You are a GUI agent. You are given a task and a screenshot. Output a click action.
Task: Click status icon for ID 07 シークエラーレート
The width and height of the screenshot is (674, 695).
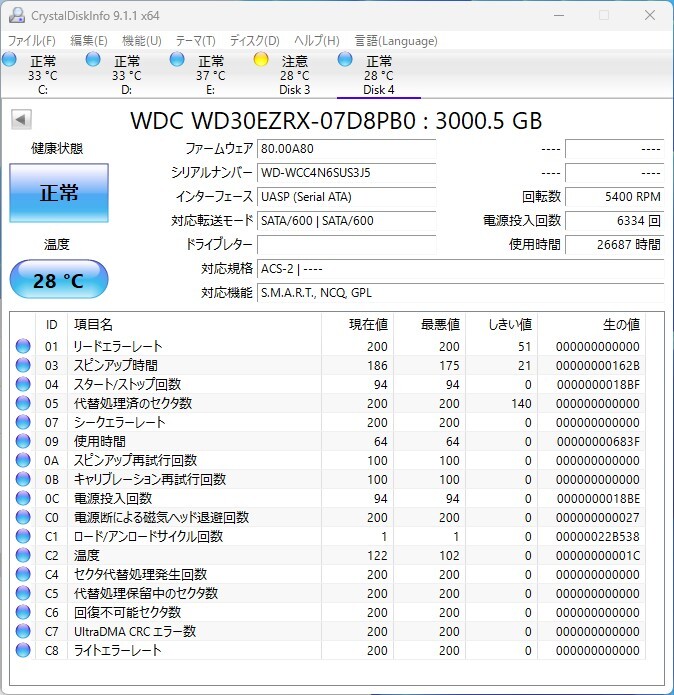(x=23, y=422)
